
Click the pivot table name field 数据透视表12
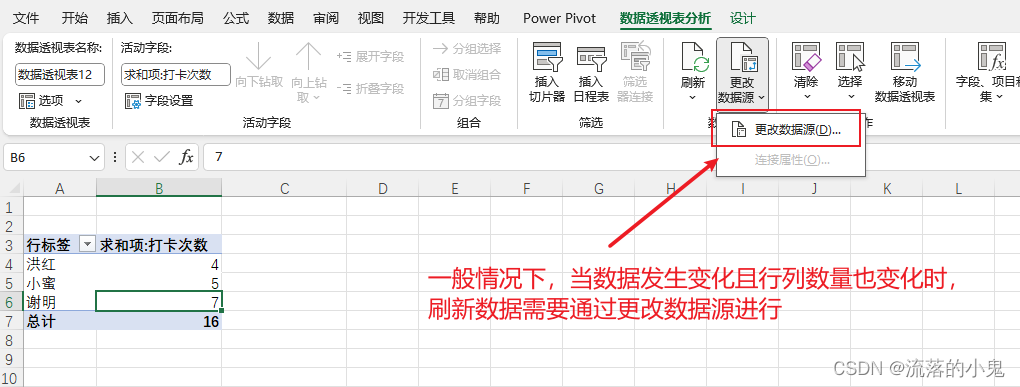pyautogui.click(x=60, y=74)
